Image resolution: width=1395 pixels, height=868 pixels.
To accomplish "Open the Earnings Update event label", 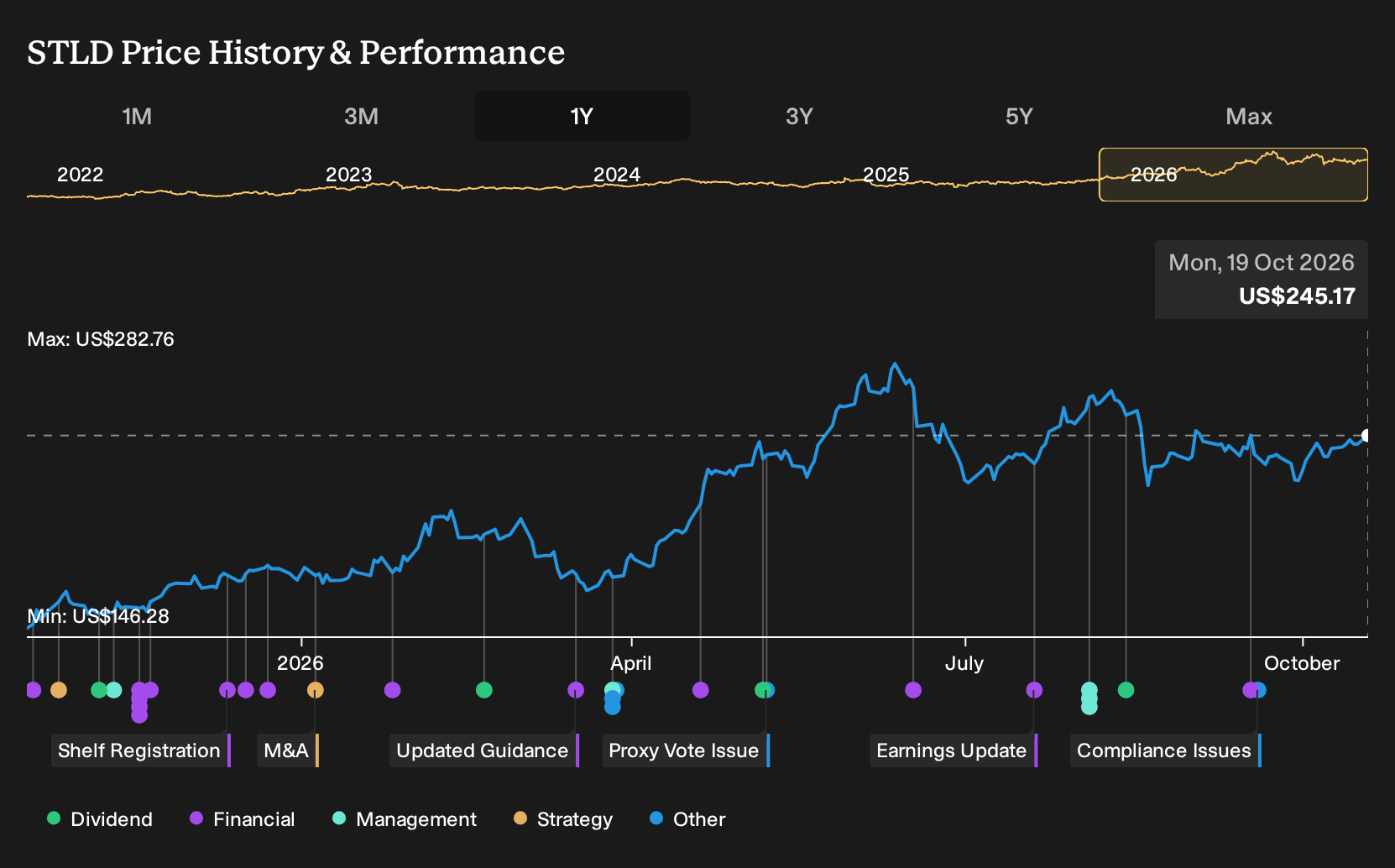I will point(953,750).
